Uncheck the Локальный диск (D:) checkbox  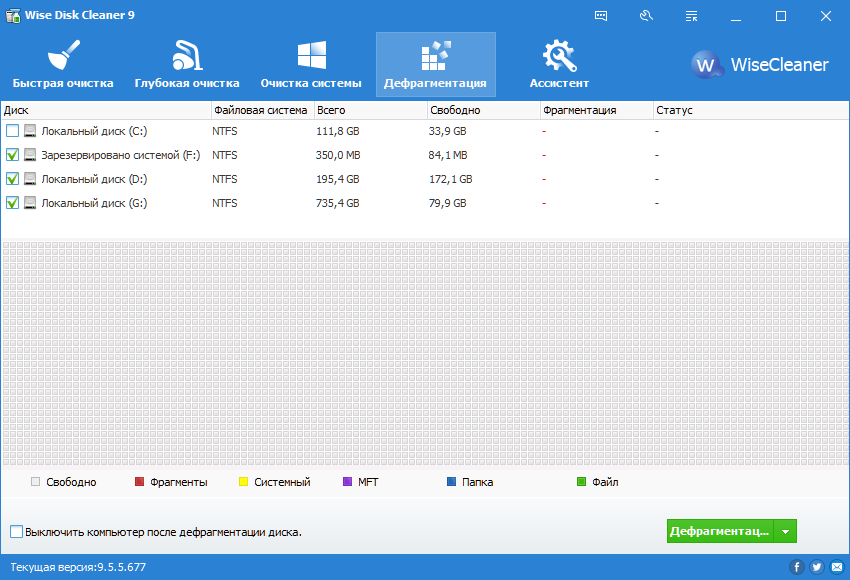pyautogui.click(x=12, y=179)
